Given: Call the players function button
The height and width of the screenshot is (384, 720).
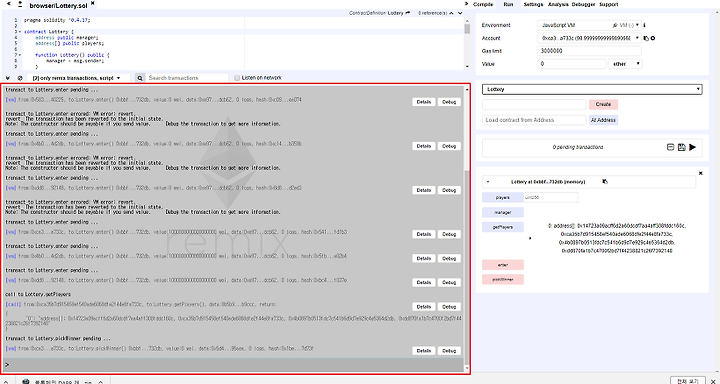Looking at the screenshot, I should tap(503, 198).
